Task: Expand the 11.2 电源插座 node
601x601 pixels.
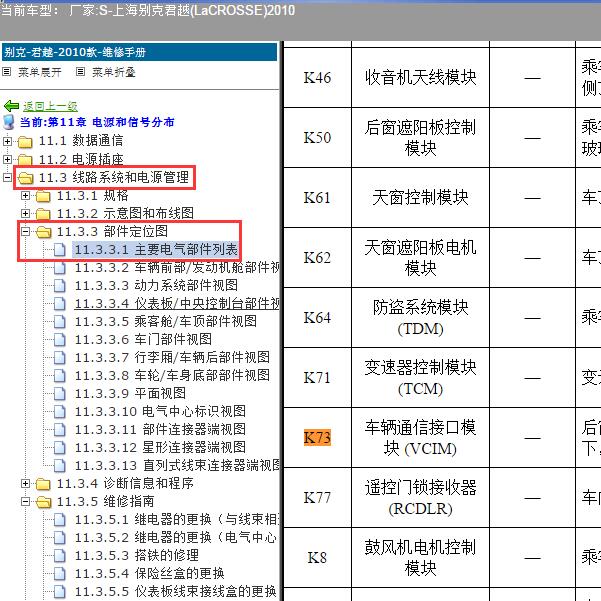Action: (x=7, y=159)
